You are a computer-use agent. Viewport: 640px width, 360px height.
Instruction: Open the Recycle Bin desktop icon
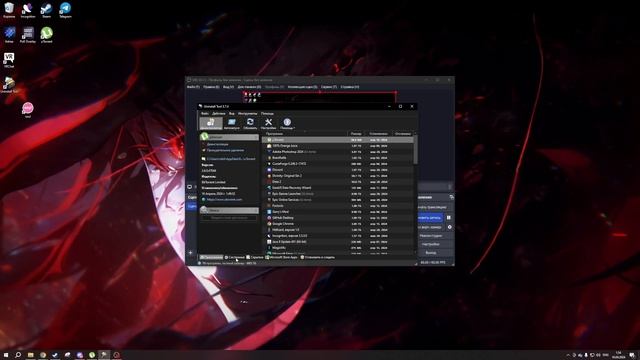(x=9, y=10)
